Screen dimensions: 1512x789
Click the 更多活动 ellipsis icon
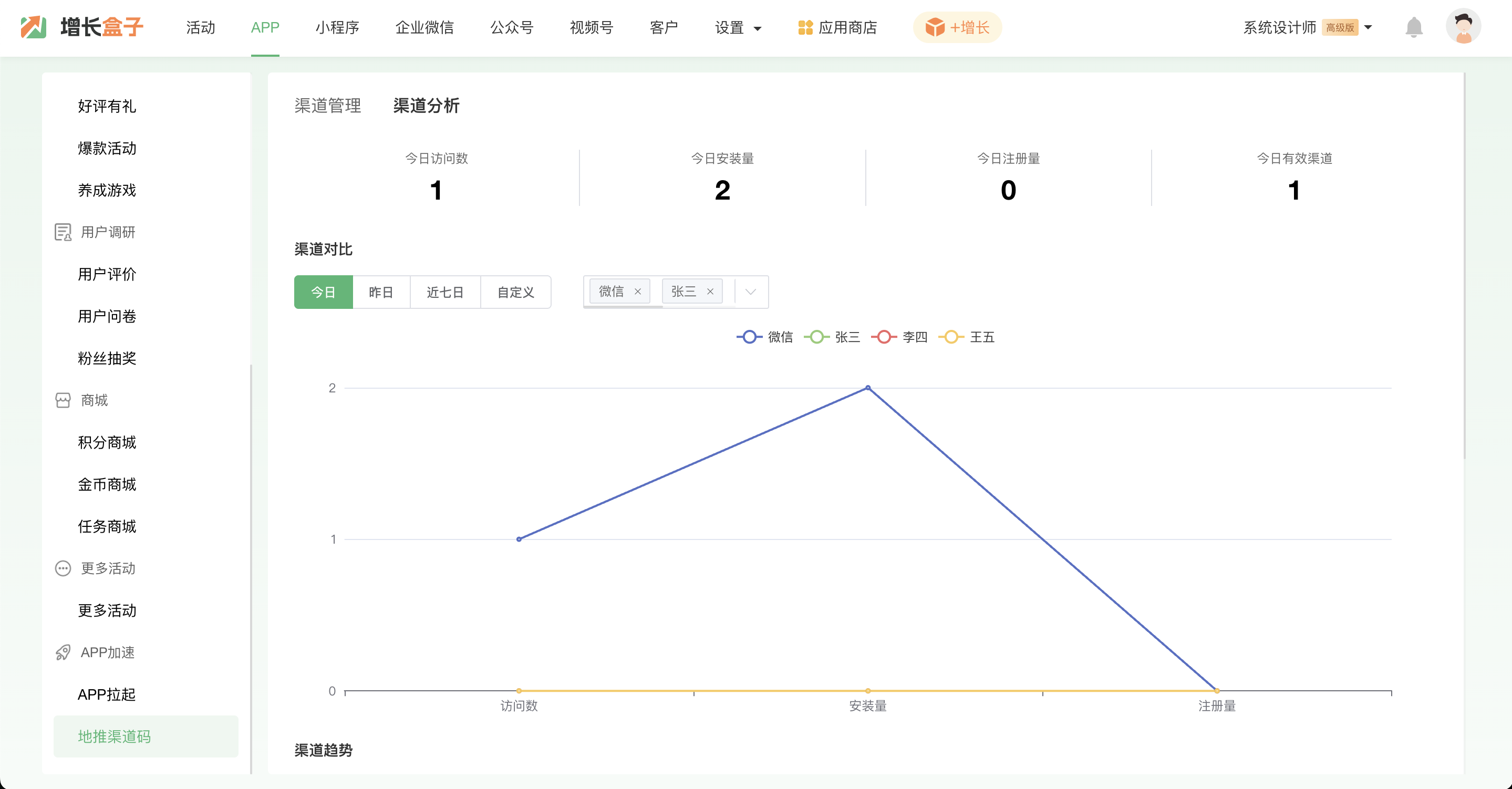tap(63, 568)
